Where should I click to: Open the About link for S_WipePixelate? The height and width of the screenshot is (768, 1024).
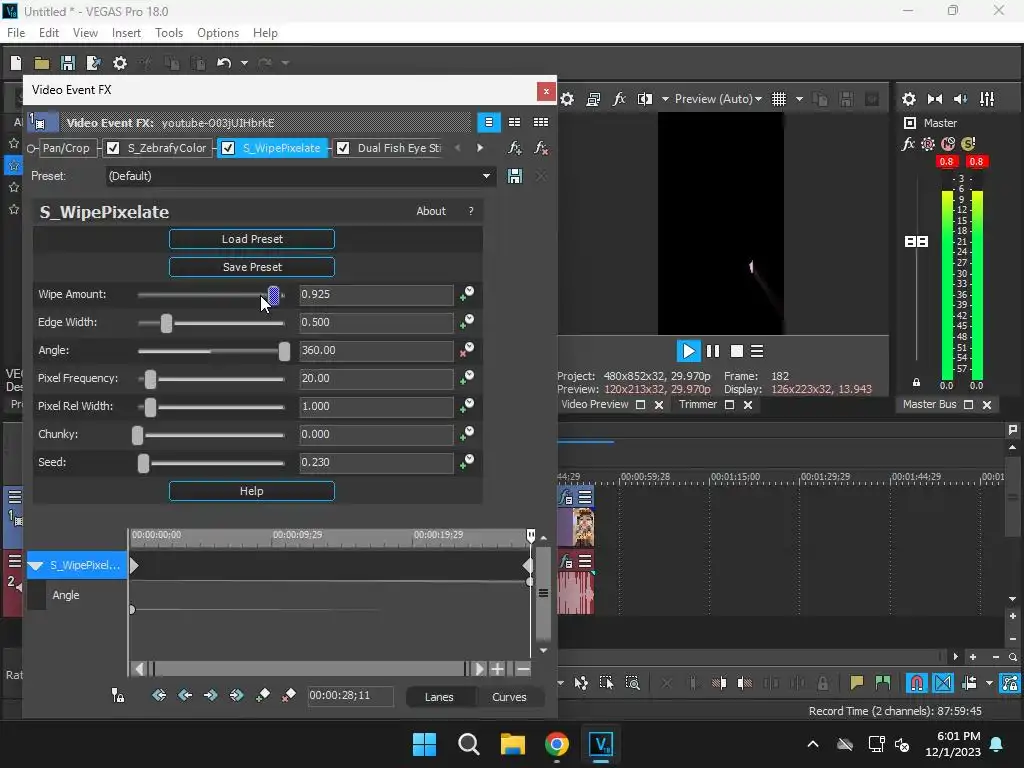tap(431, 211)
